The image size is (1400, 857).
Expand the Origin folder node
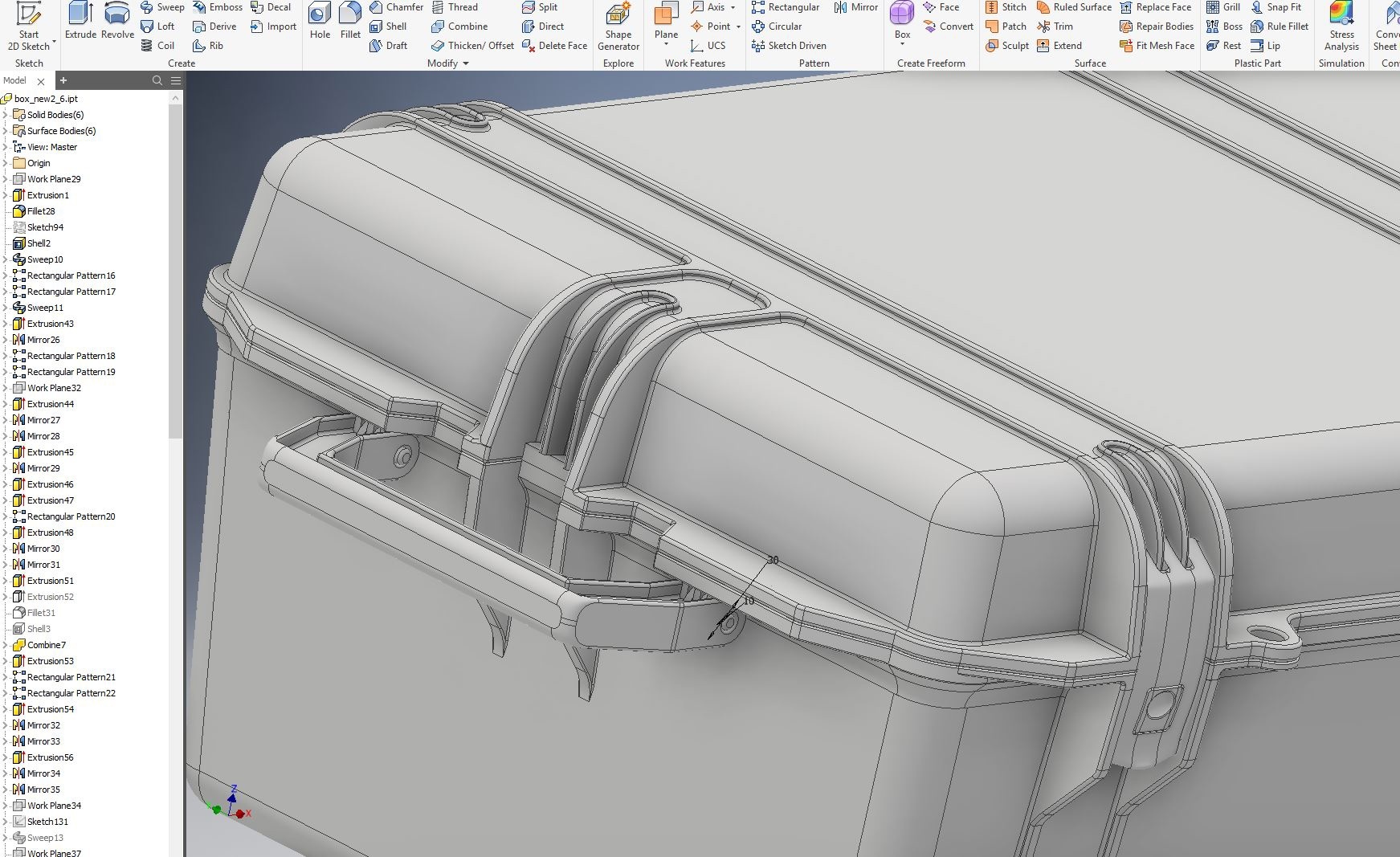click(x=6, y=163)
